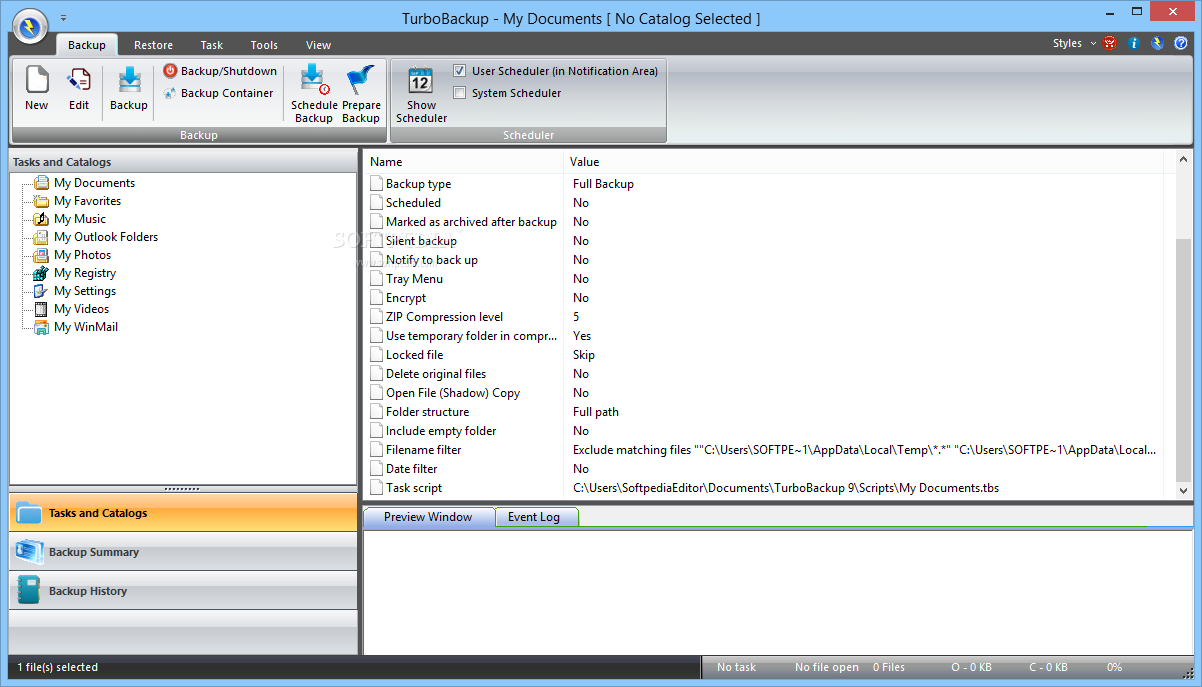The height and width of the screenshot is (687, 1202).
Task: Open the Styles dropdown
Action: click(1074, 43)
